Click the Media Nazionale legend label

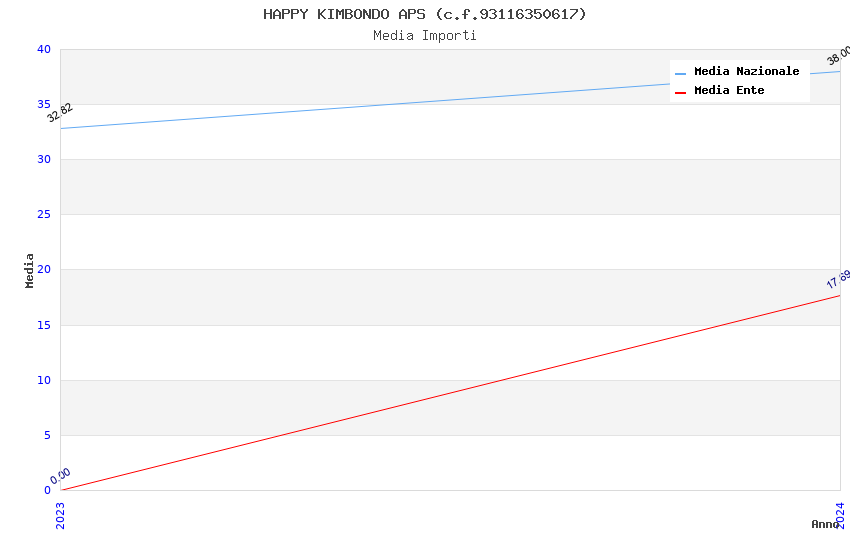746,71
